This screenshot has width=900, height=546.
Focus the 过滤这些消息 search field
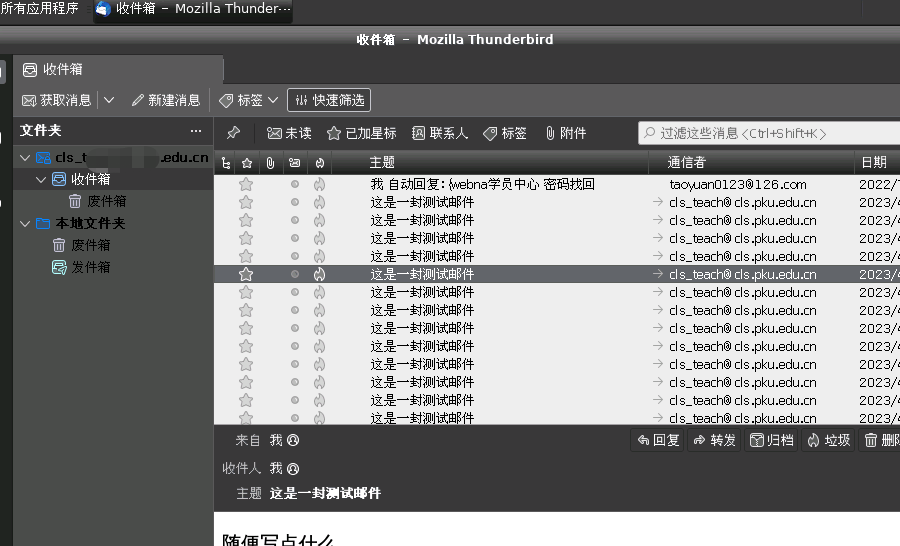pyautogui.click(x=769, y=133)
